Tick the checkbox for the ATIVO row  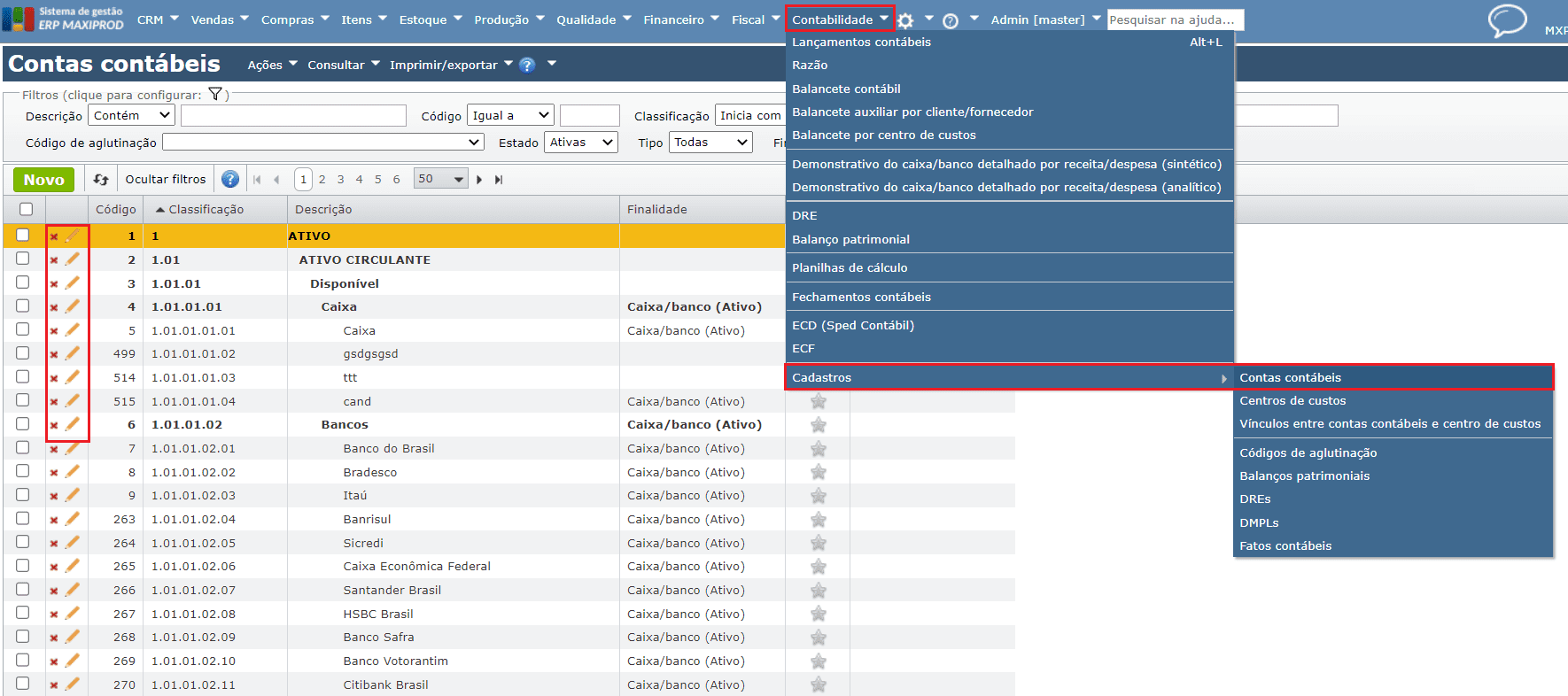point(23,236)
